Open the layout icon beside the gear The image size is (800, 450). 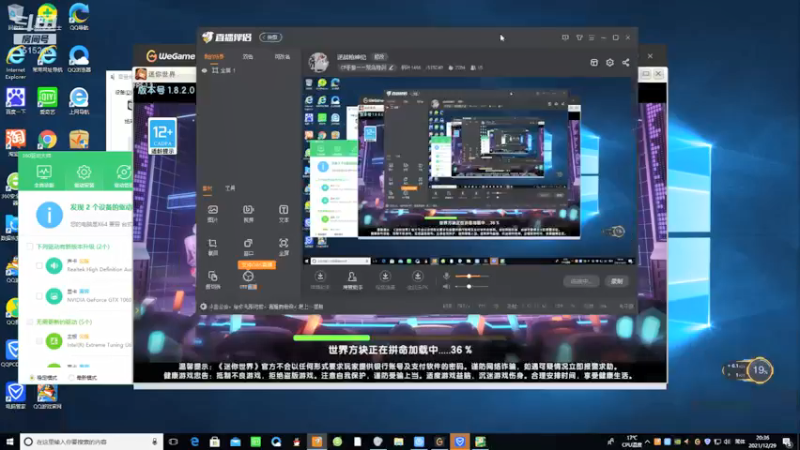click(594, 62)
